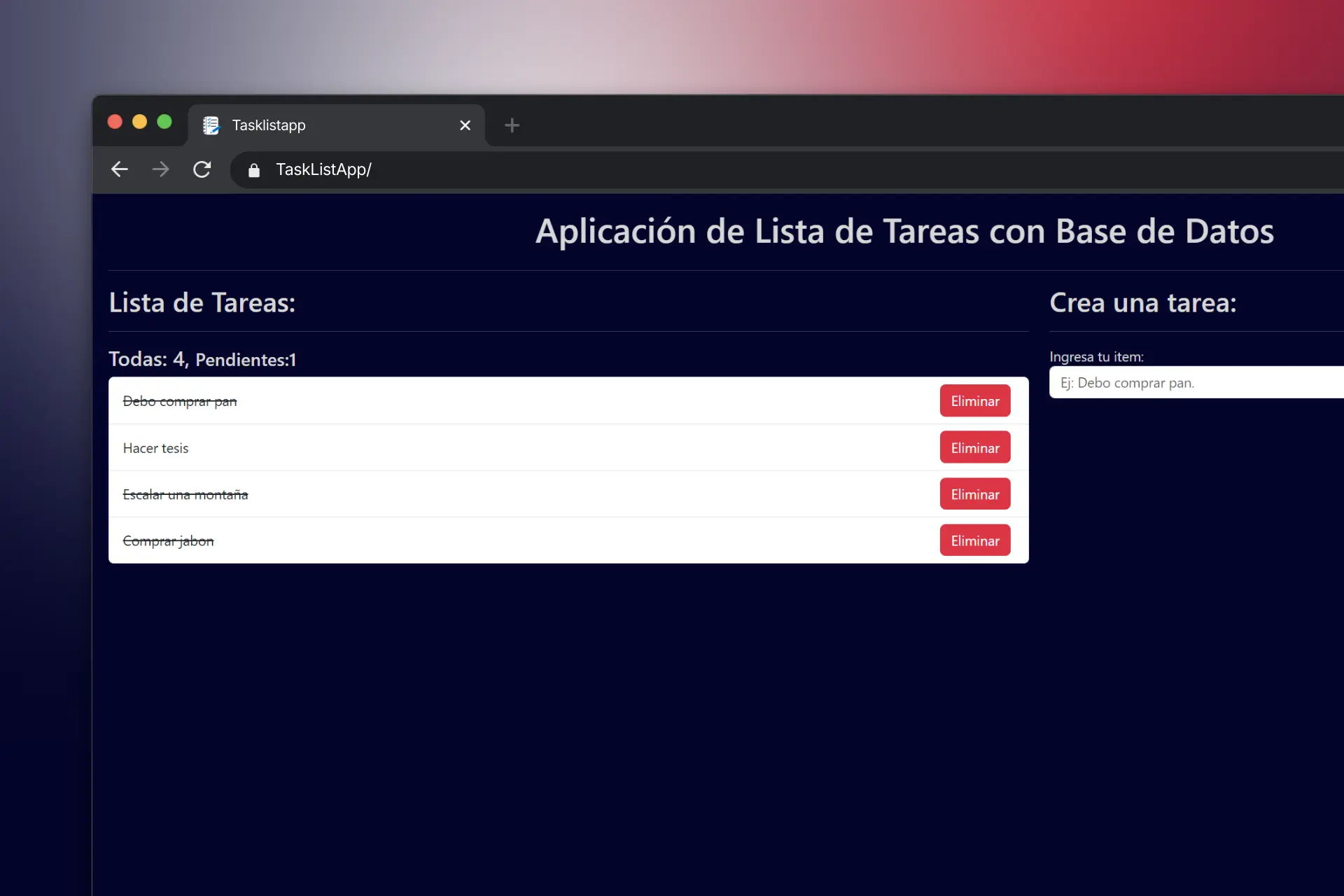Click the lock icon in the address bar
The height and width of the screenshot is (896, 1344).
tap(254, 170)
